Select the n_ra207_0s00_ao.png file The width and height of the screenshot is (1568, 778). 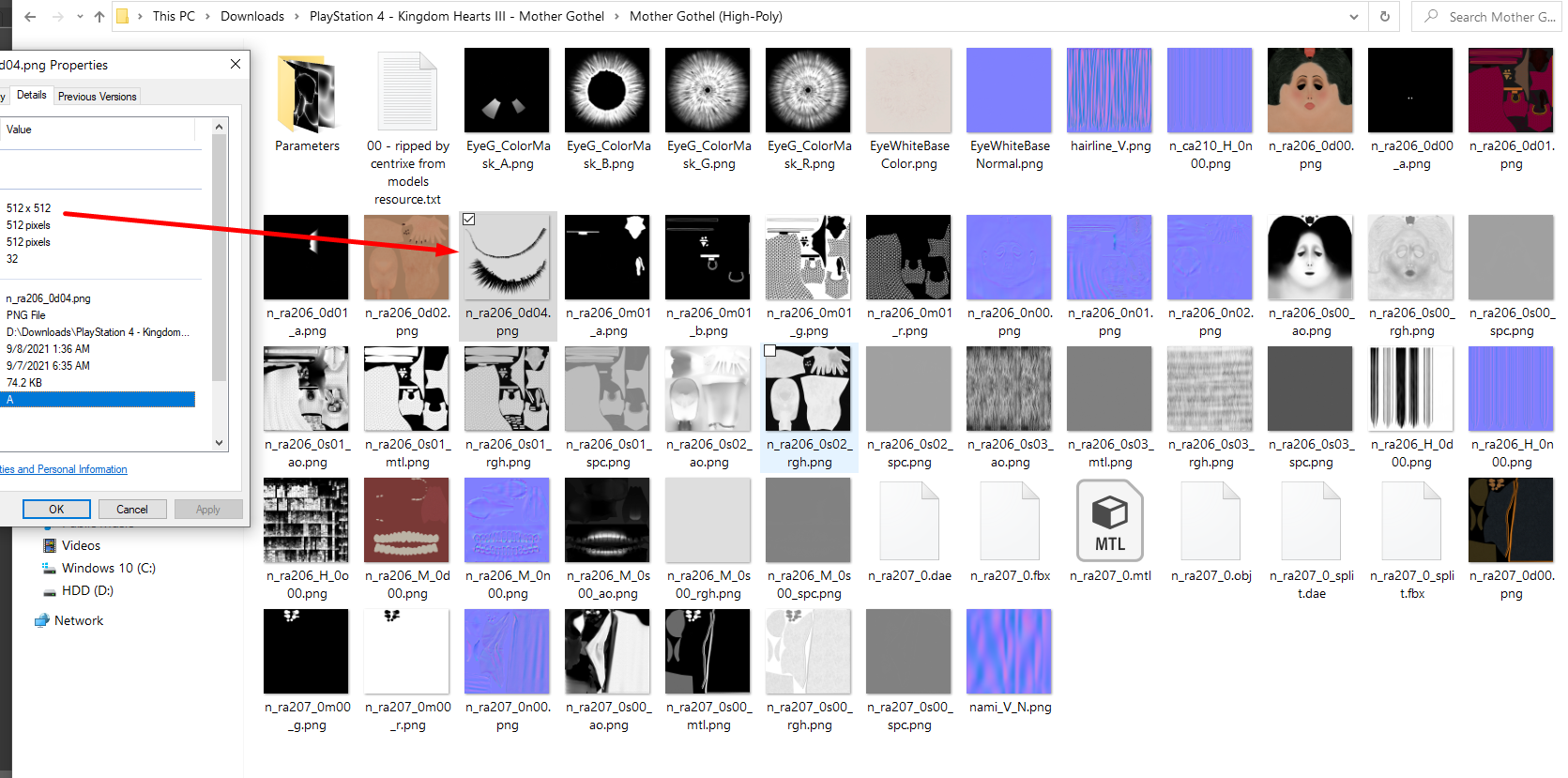click(608, 671)
